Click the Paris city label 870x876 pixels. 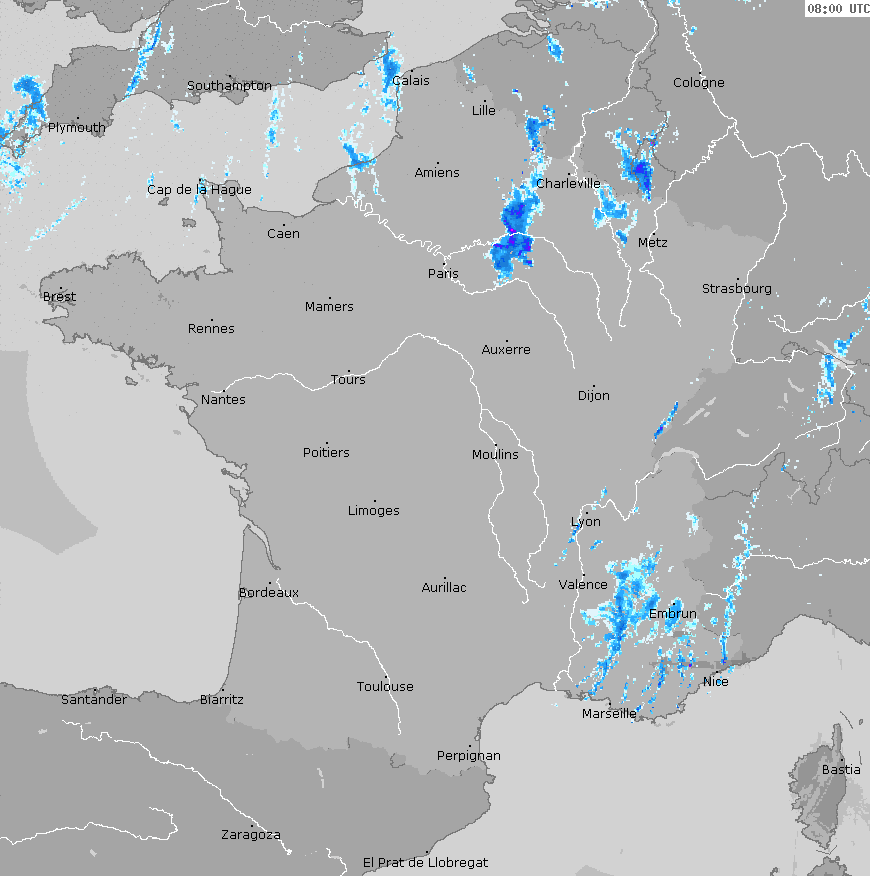pyautogui.click(x=443, y=274)
